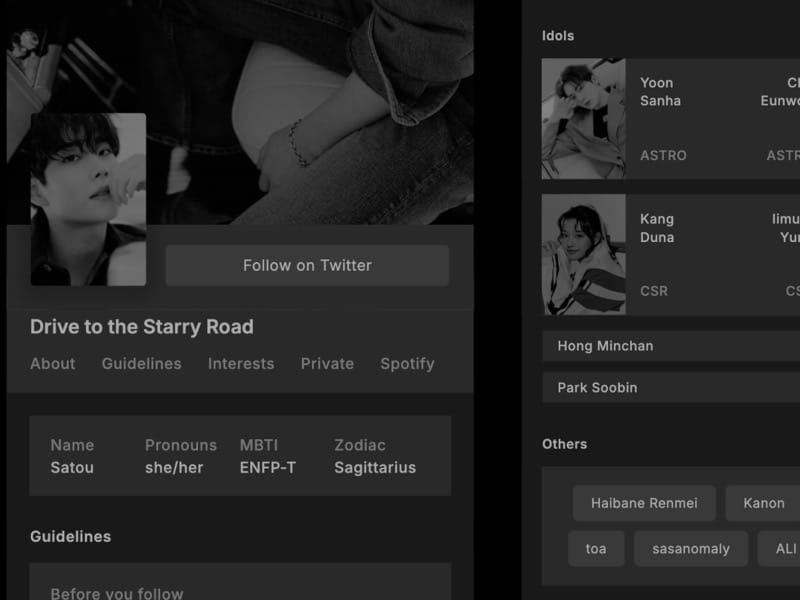The width and height of the screenshot is (800, 600).
Task: Open Kang Duna idol photo
Action: tap(584, 254)
